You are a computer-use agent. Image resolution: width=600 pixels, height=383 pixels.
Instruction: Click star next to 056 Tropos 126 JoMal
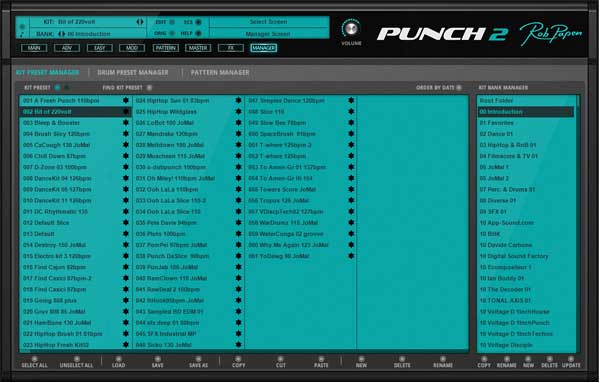point(351,200)
